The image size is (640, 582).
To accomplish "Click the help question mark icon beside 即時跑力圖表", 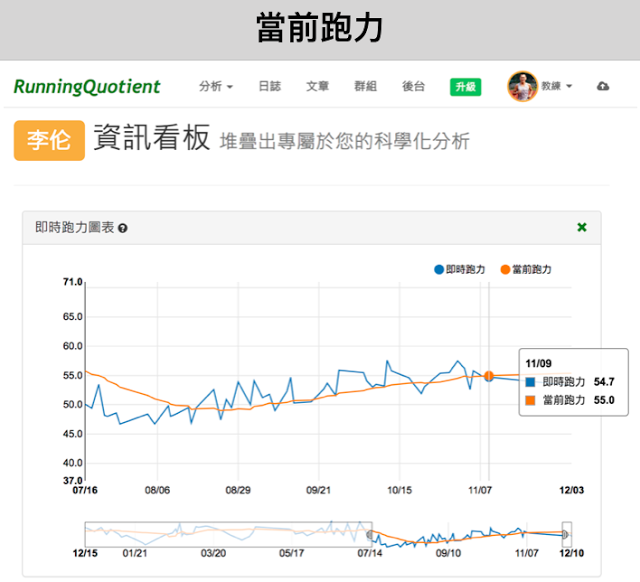I will [x=122, y=228].
